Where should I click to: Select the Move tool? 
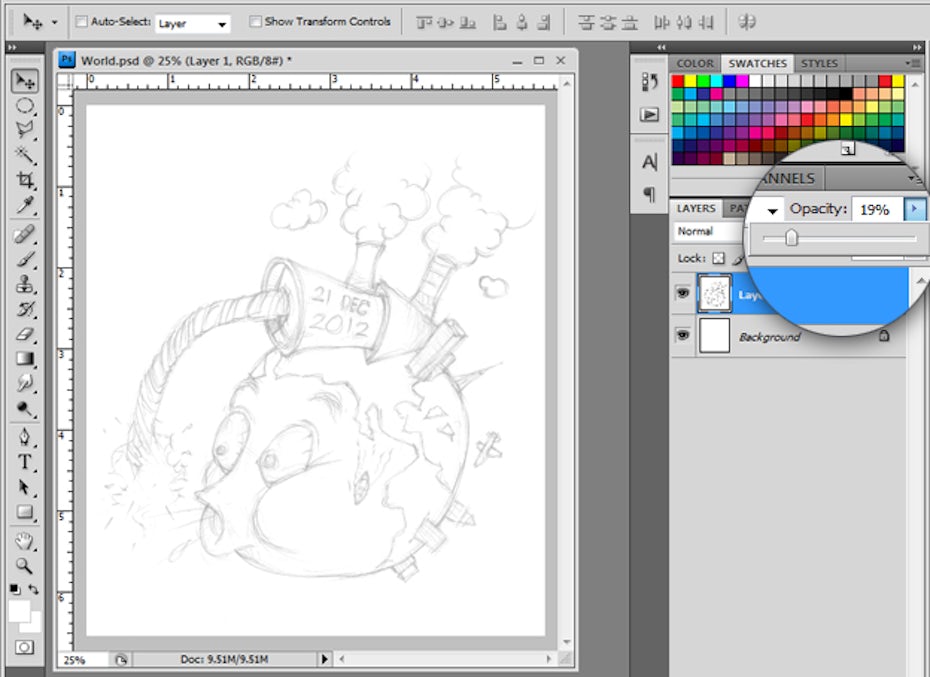click(25, 81)
